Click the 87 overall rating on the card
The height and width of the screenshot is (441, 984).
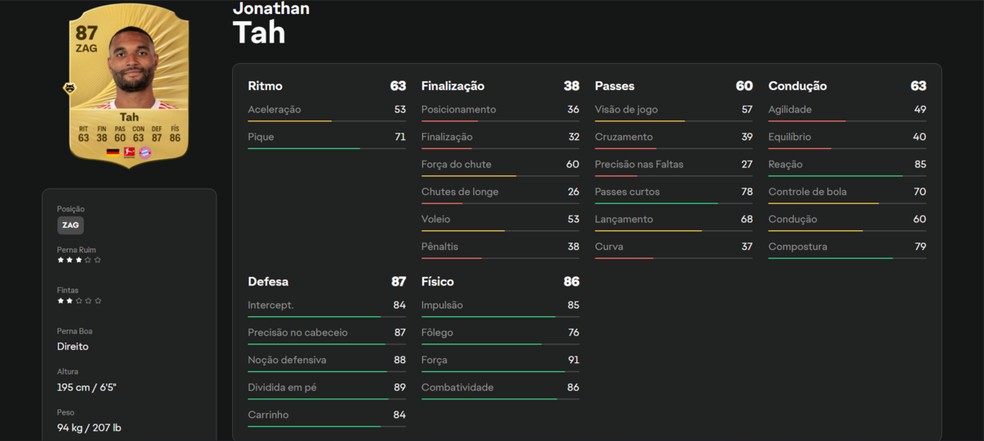86,33
